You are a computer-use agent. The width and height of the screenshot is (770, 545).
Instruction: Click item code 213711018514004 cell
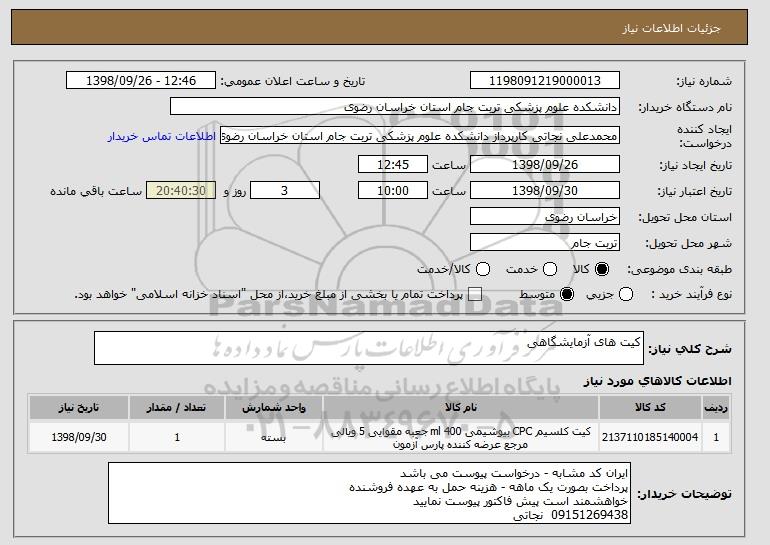coord(650,437)
